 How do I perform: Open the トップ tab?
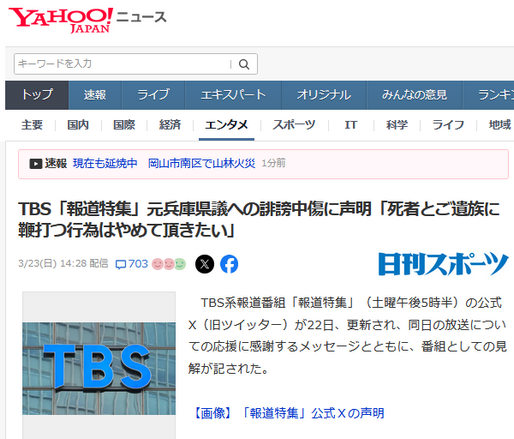click(x=37, y=95)
